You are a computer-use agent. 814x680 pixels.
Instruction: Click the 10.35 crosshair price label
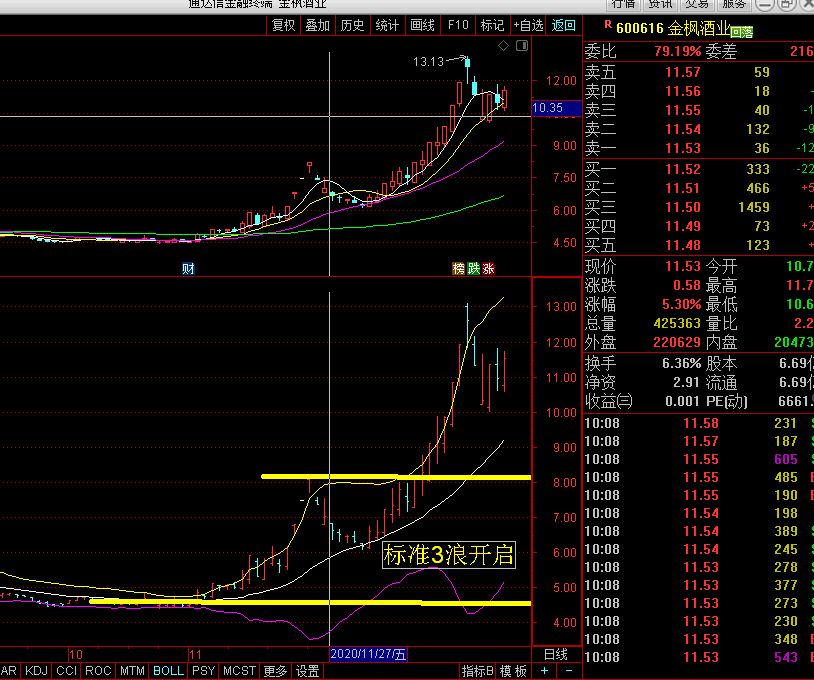556,108
